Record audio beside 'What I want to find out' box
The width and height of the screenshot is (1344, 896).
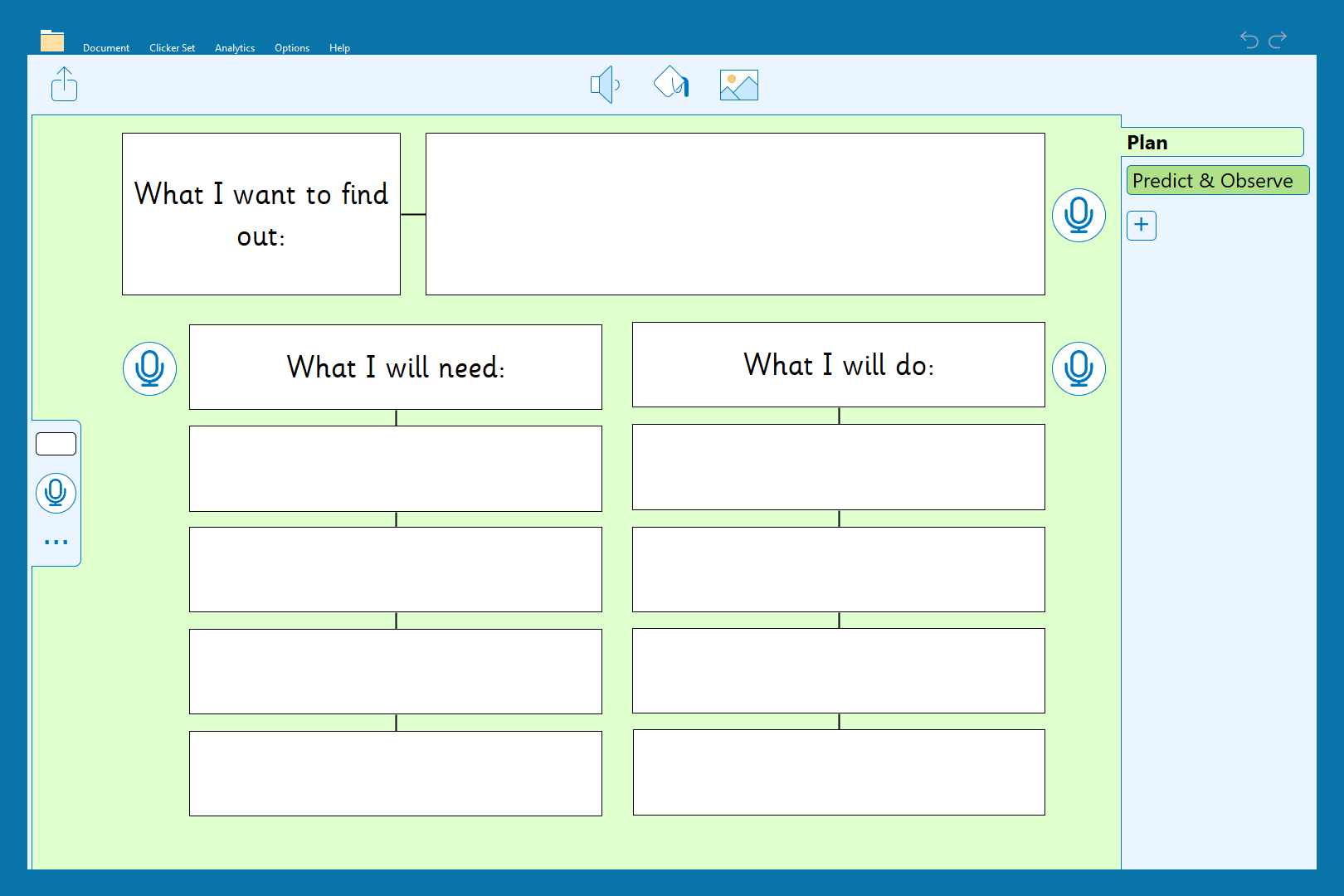point(1078,215)
